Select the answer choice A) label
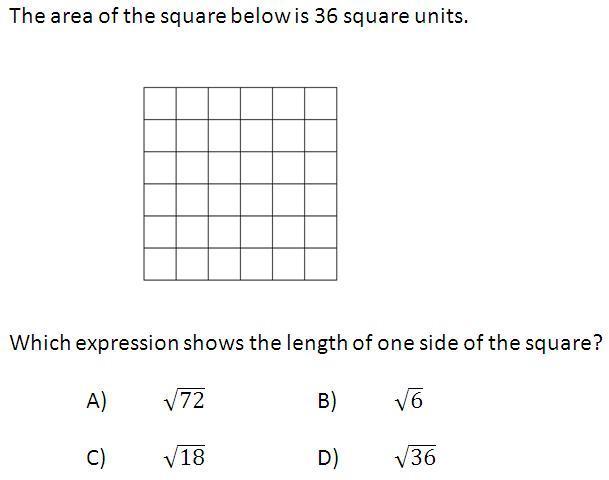The image size is (609, 480). 96,401
